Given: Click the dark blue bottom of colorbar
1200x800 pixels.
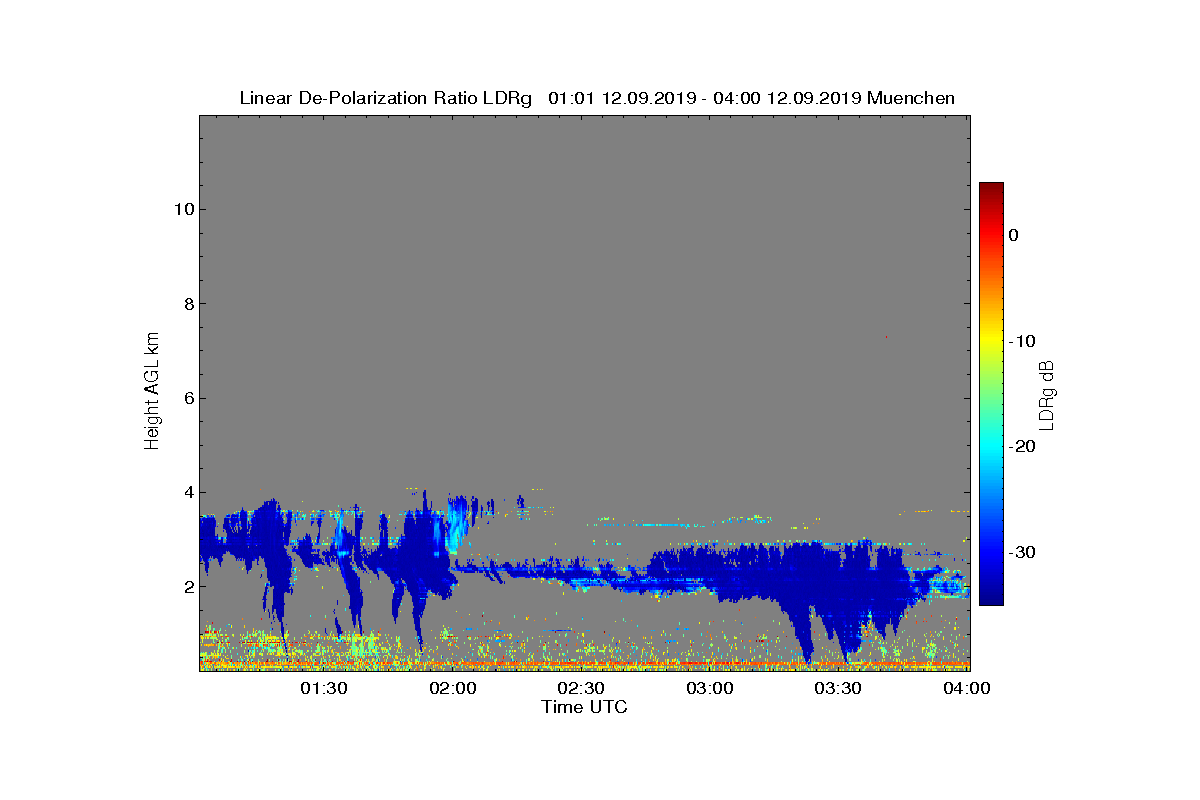Looking at the screenshot, I should [x=991, y=598].
